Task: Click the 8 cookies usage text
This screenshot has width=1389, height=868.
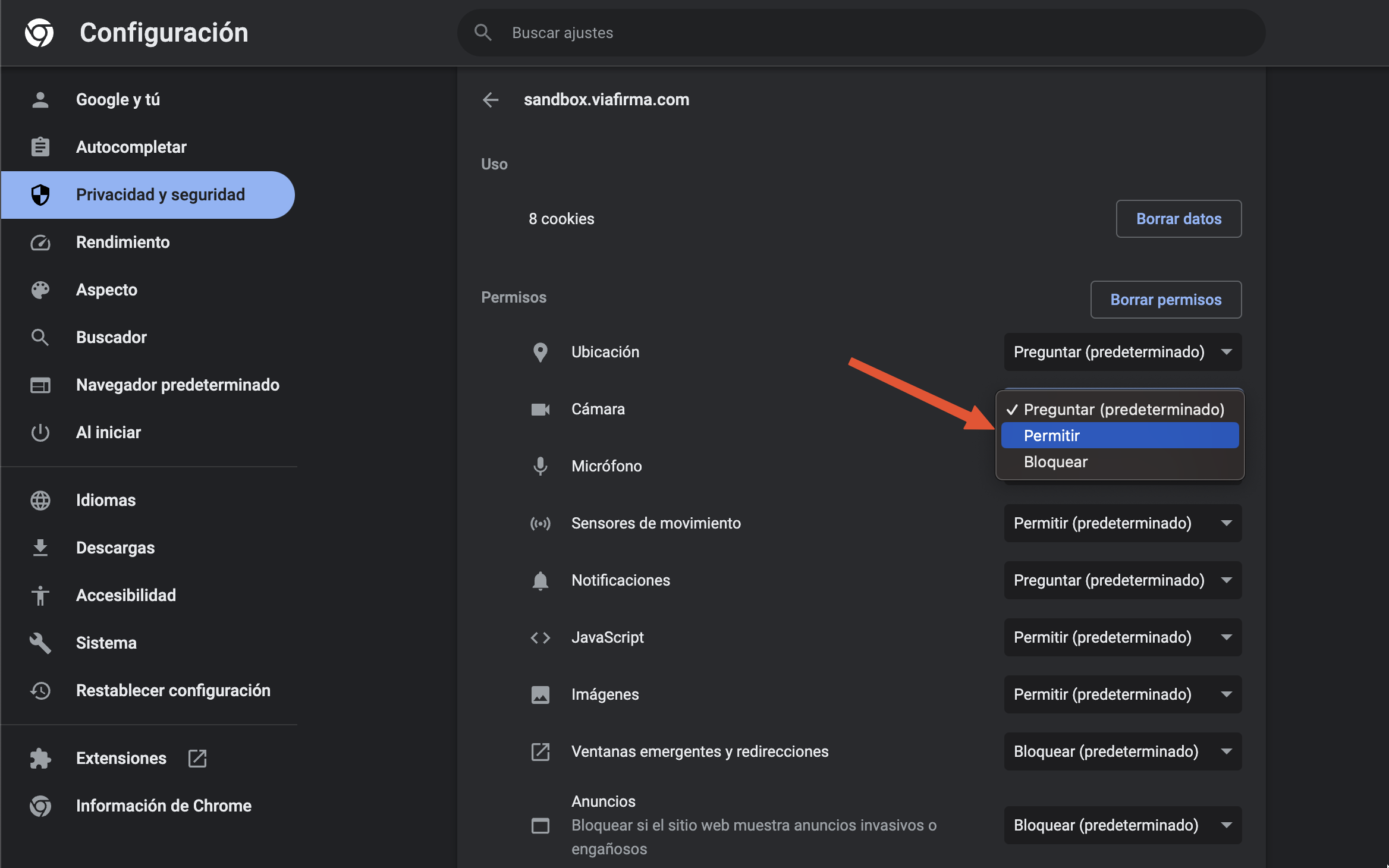Action: pos(561,219)
